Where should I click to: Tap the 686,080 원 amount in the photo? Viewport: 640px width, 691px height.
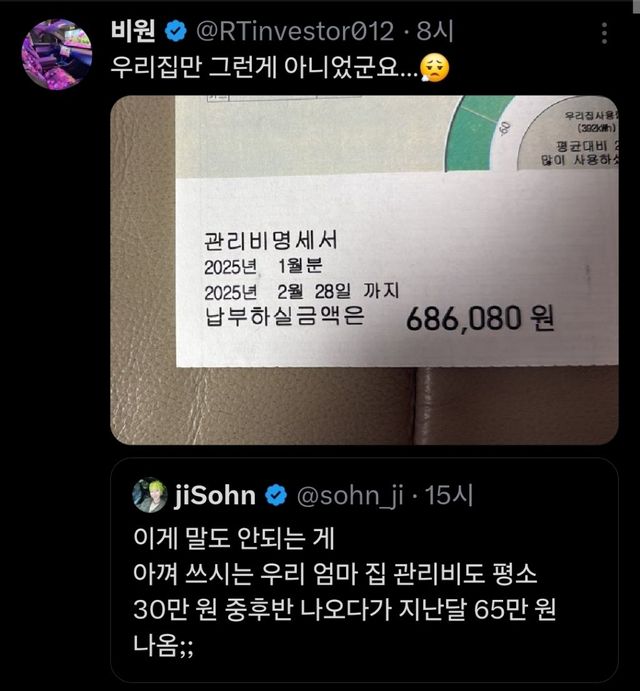tap(480, 319)
